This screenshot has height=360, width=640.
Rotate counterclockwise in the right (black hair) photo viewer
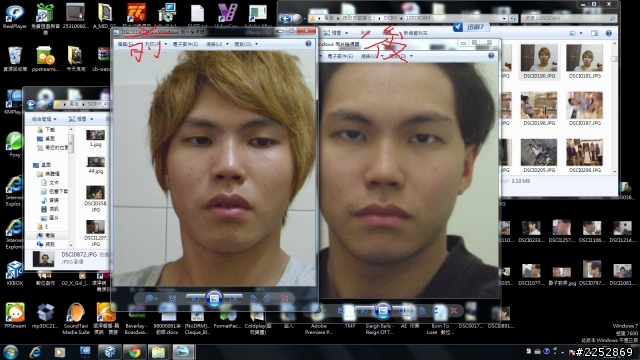pos(422,311)
